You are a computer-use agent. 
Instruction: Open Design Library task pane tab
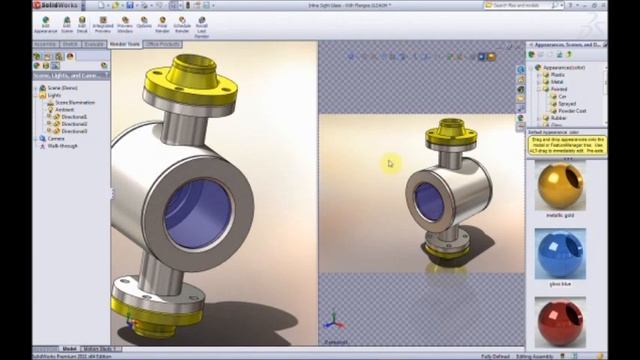point(520,80)
